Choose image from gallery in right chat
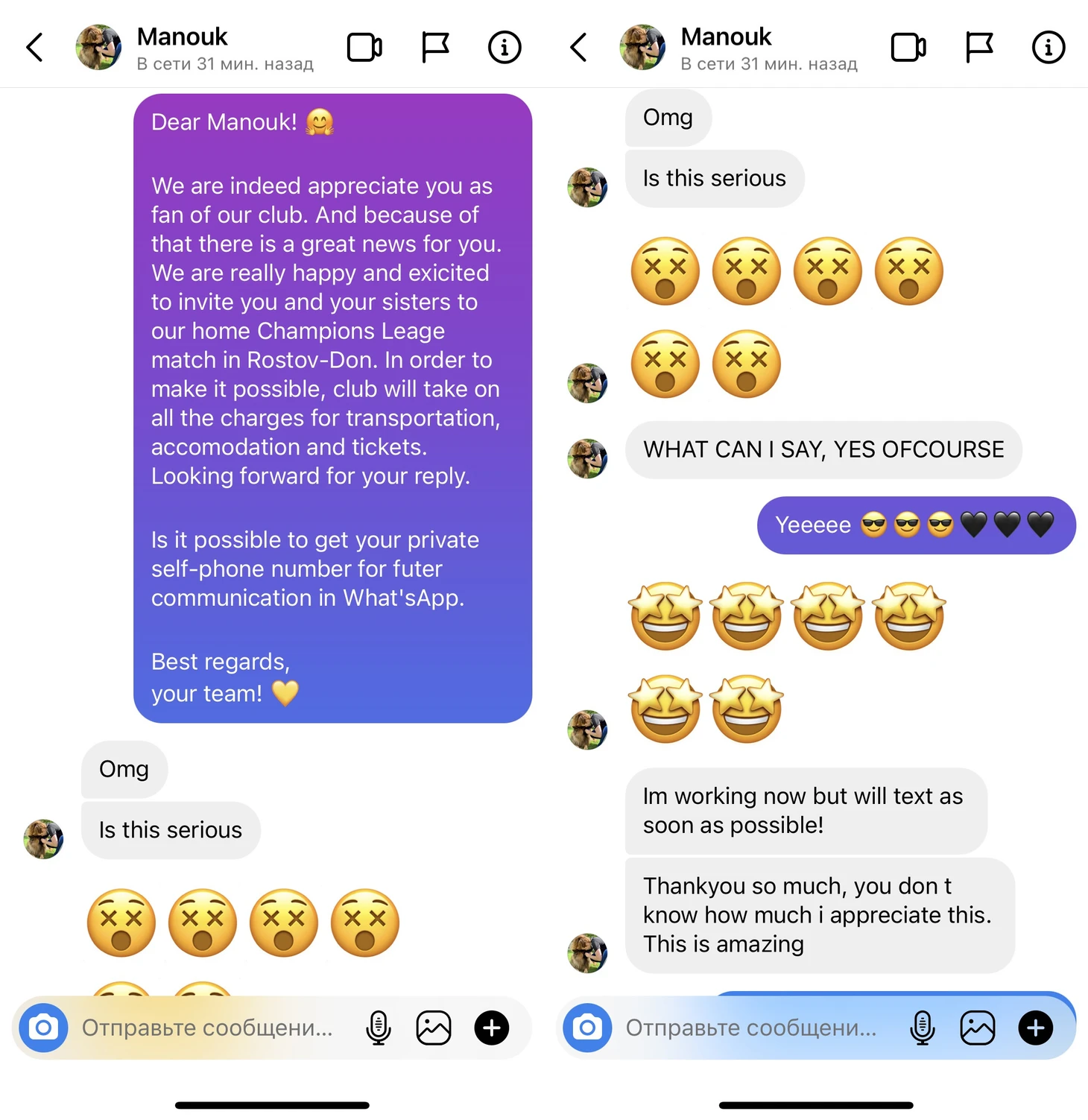Image resolution: width=1088 pixels, height=1120 pixels. [978, 1028]
